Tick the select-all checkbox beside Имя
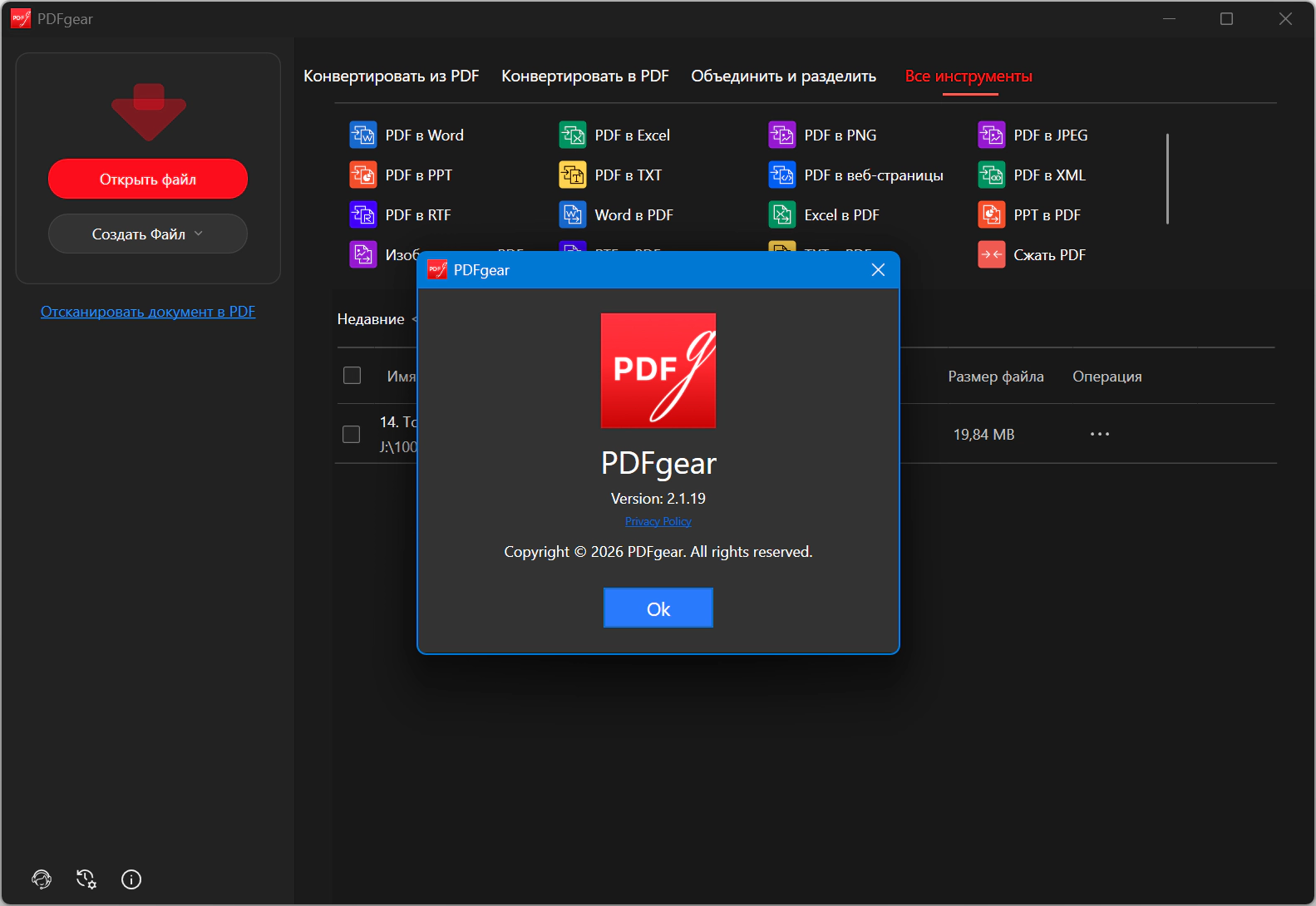The image size is (1316, 906). (x=352, y=376)
